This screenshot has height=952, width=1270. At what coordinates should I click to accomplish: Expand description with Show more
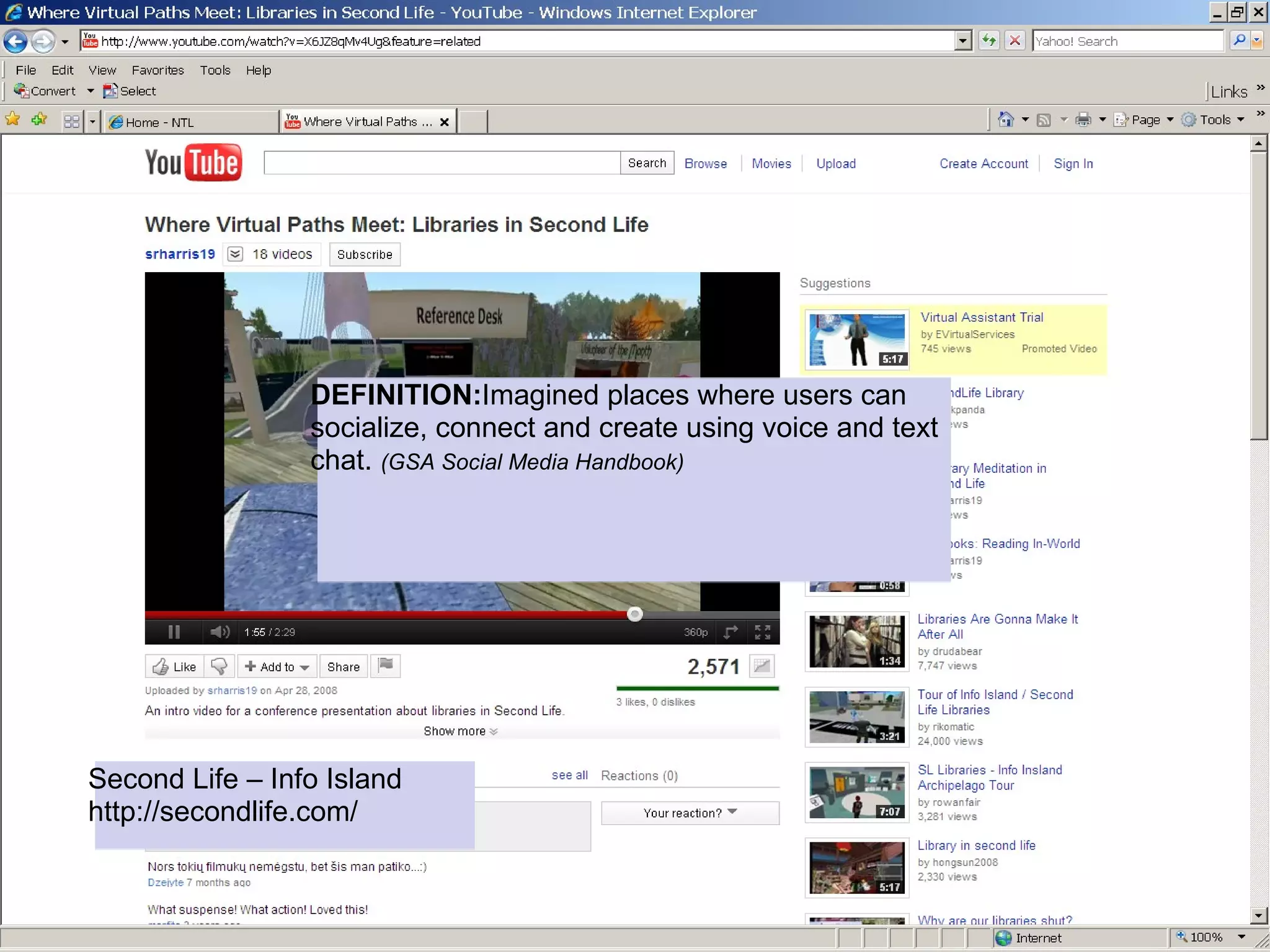click(461, 731)
